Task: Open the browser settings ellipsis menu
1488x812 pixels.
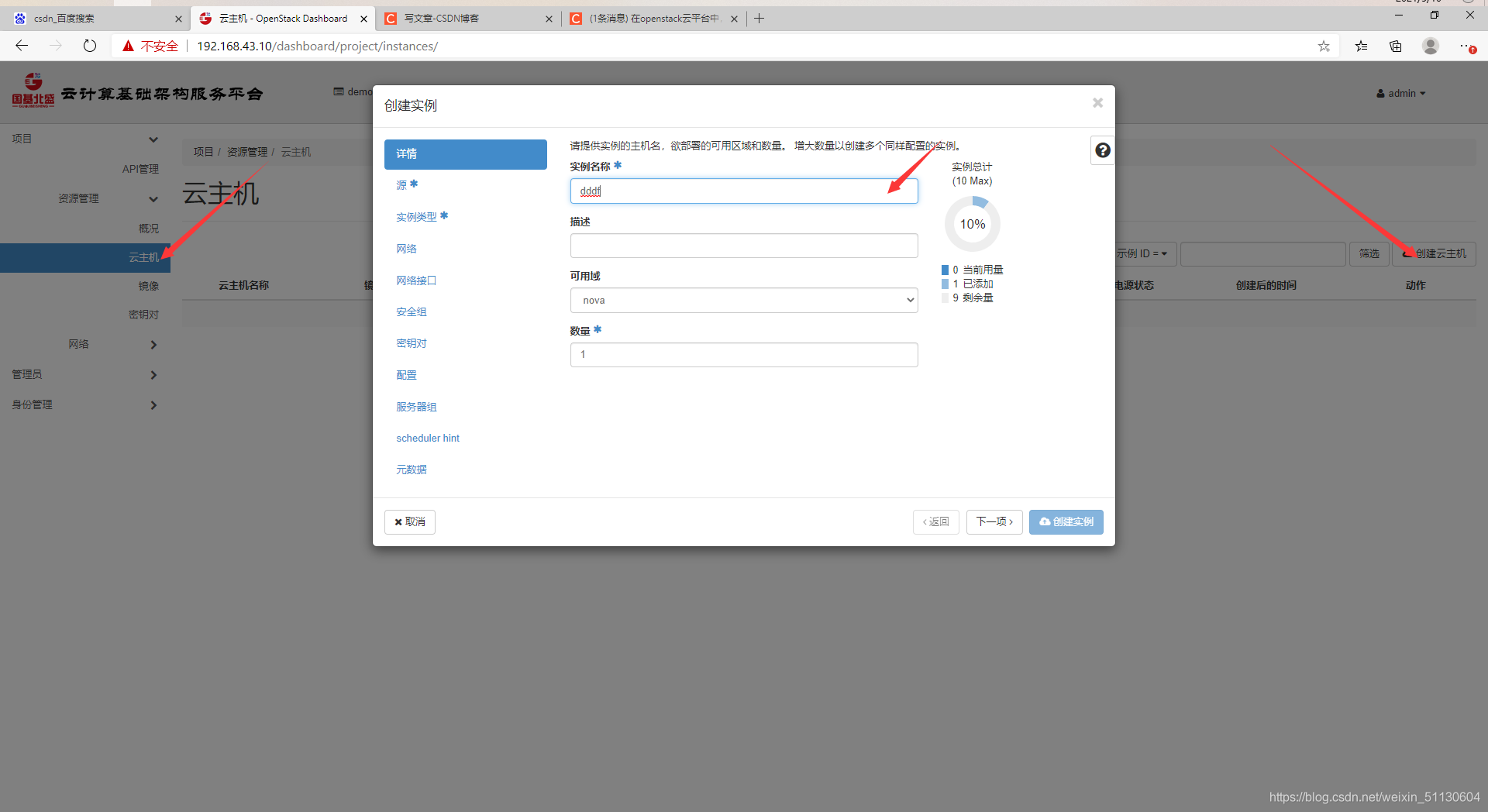Action: tap(1466, 46)
